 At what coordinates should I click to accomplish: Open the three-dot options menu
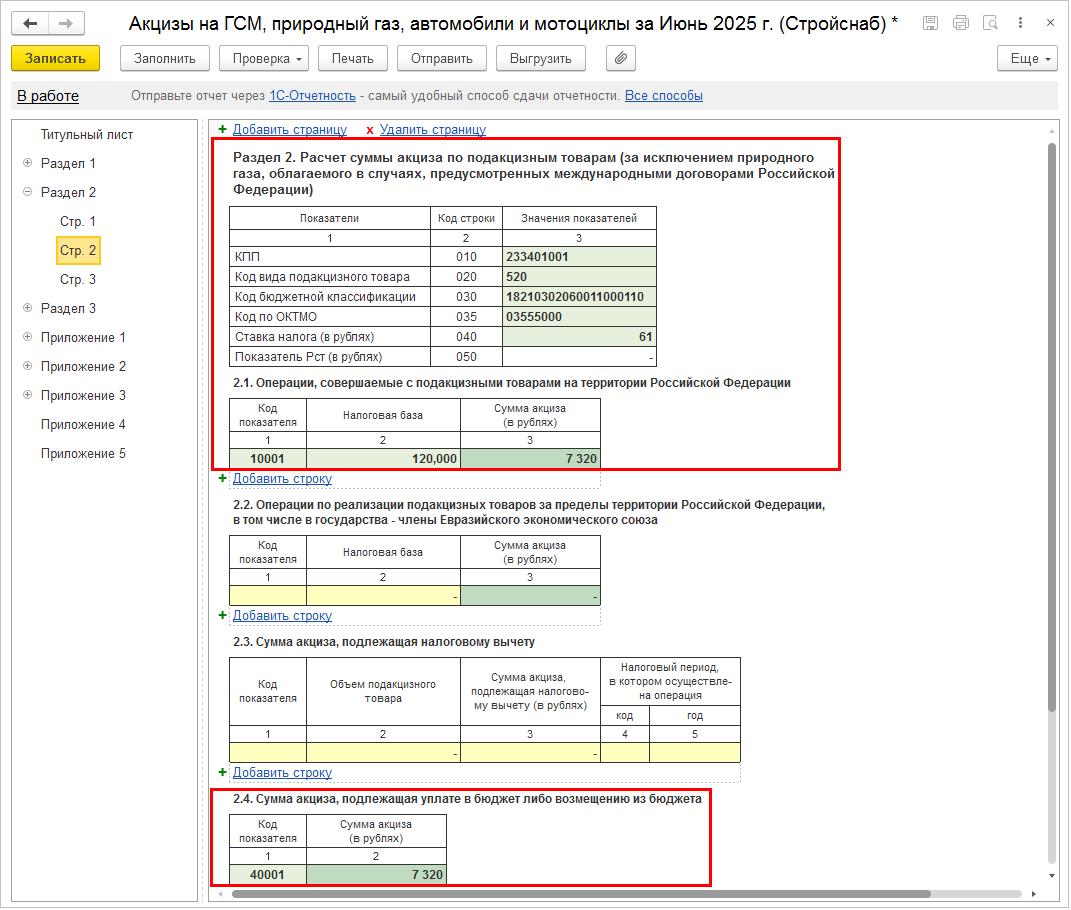click(1021, 23)
